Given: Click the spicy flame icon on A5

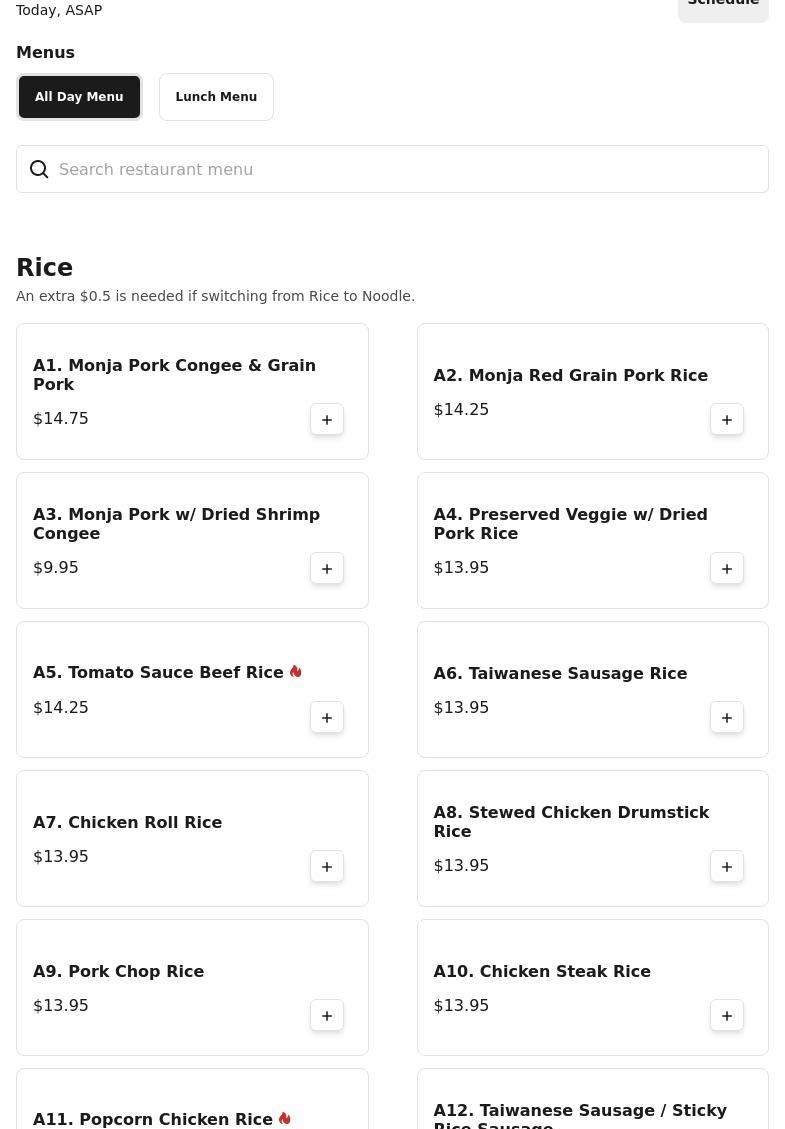Looking at the screenshot, I should 296,672.
